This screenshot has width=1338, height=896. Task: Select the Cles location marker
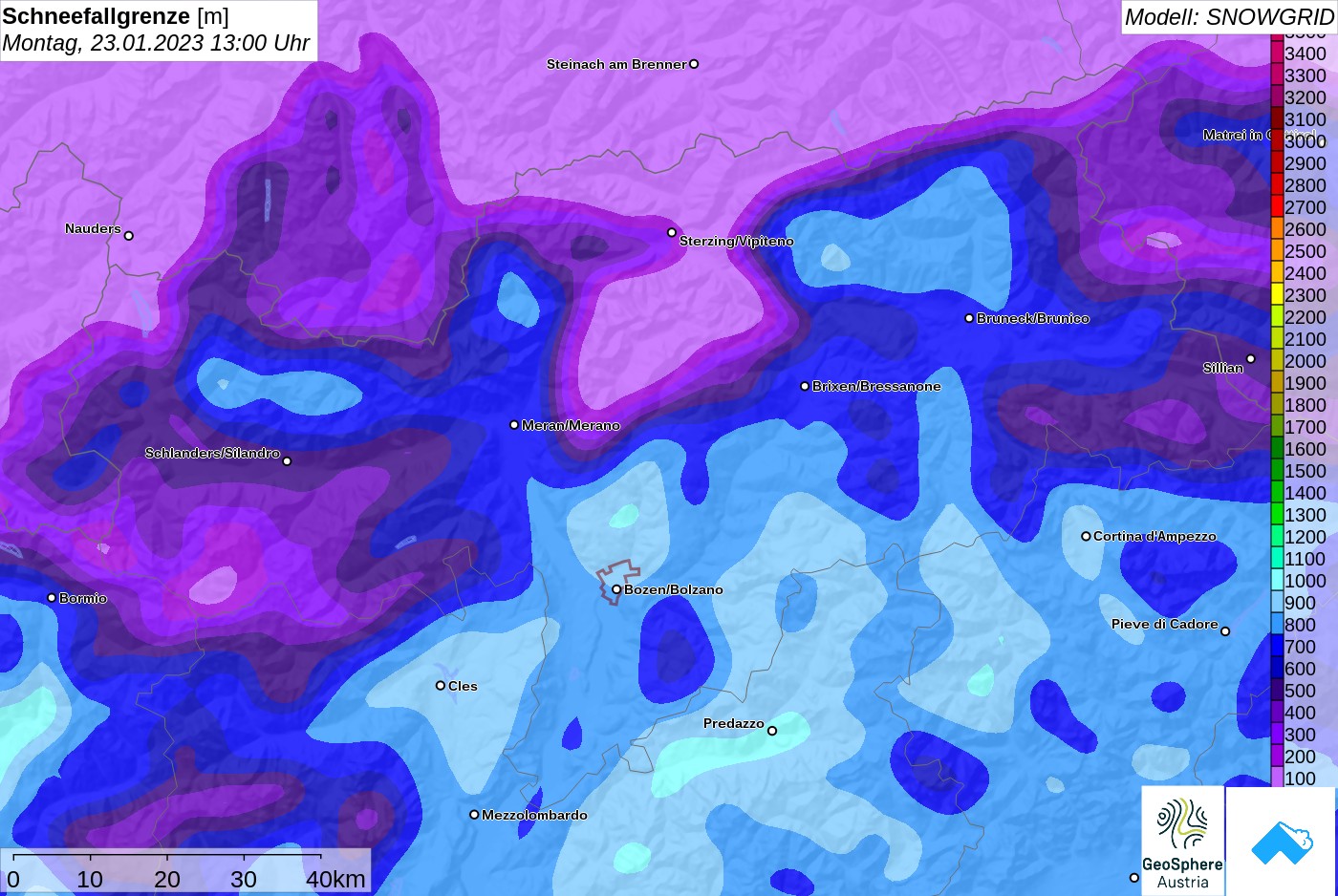(x=441, y=685)
